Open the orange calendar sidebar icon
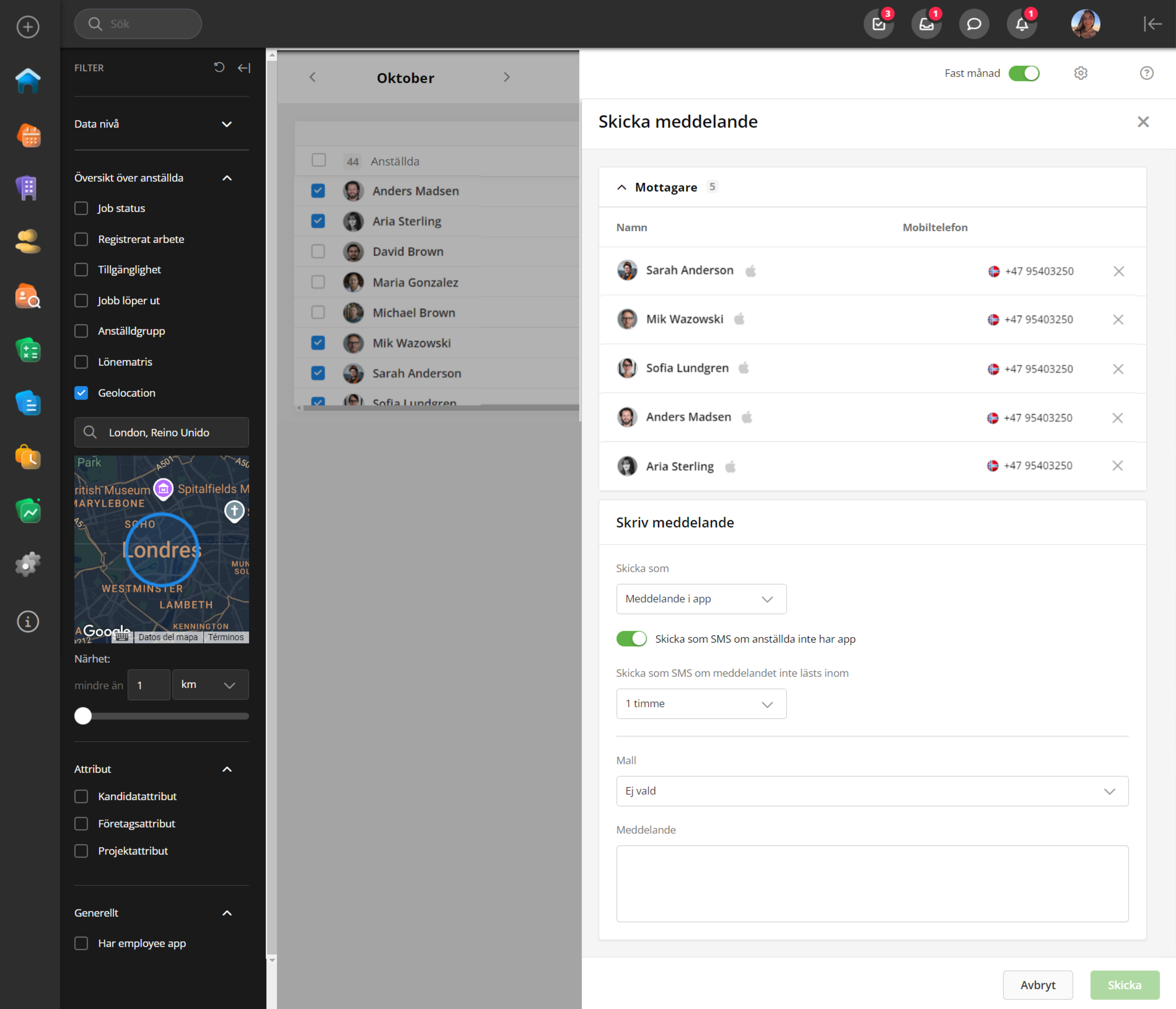The height and width of the screenshot is (1009, 1176). point(29,135)
